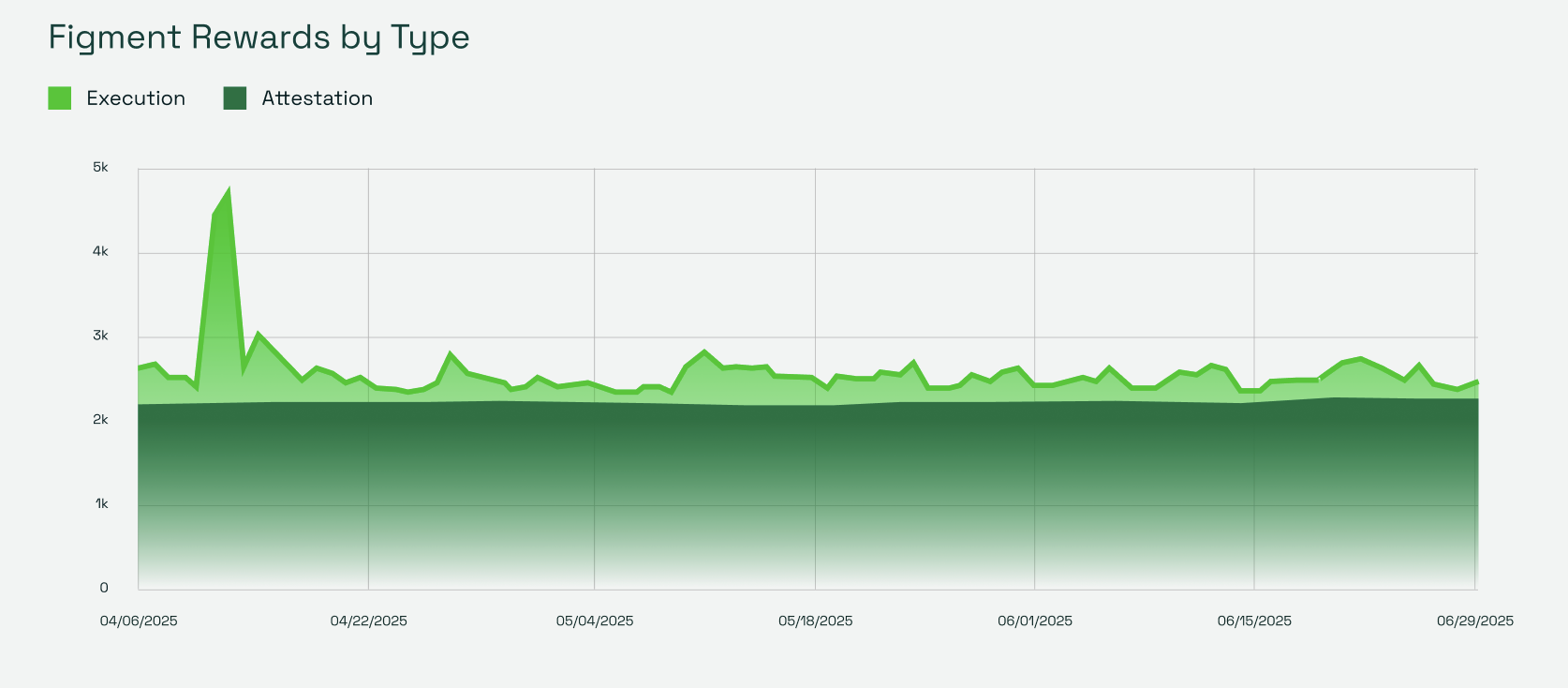Viewport: 1568px width, 688px height.
Task: Click the light green Execution legend swatch
Action: (x=60, y=98)
